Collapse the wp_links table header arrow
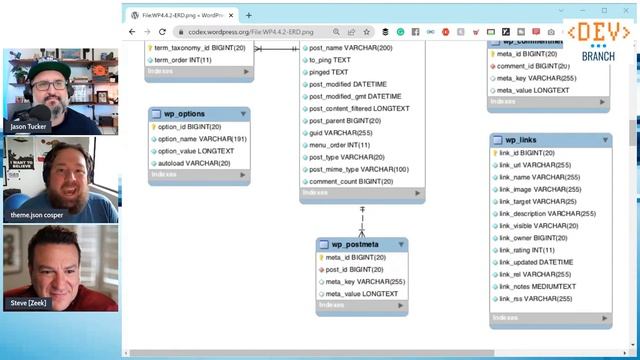The image size is (640, 360). [x=605, y=140]
